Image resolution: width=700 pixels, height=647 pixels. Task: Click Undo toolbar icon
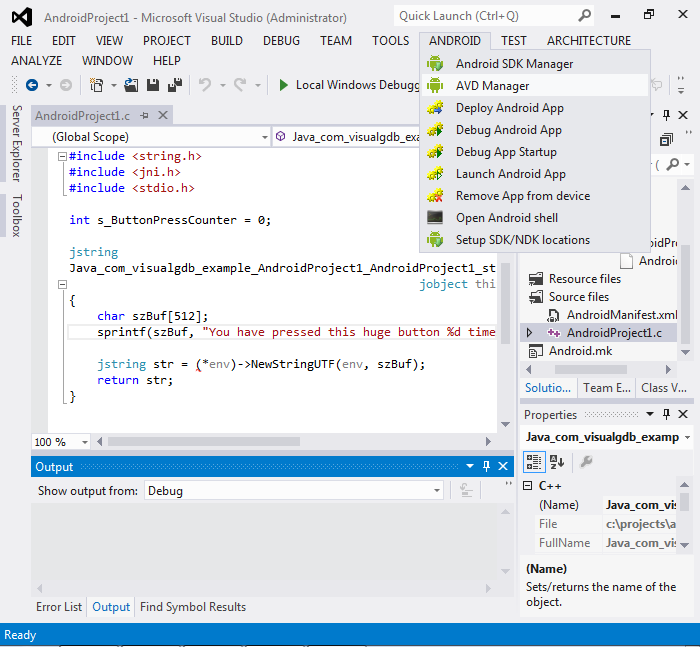point(205,84)
